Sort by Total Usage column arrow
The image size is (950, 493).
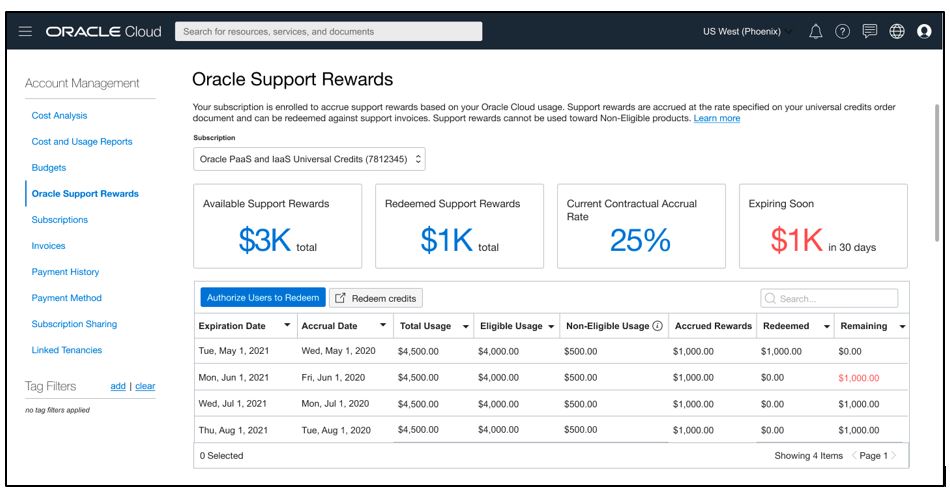click(465, 326)
